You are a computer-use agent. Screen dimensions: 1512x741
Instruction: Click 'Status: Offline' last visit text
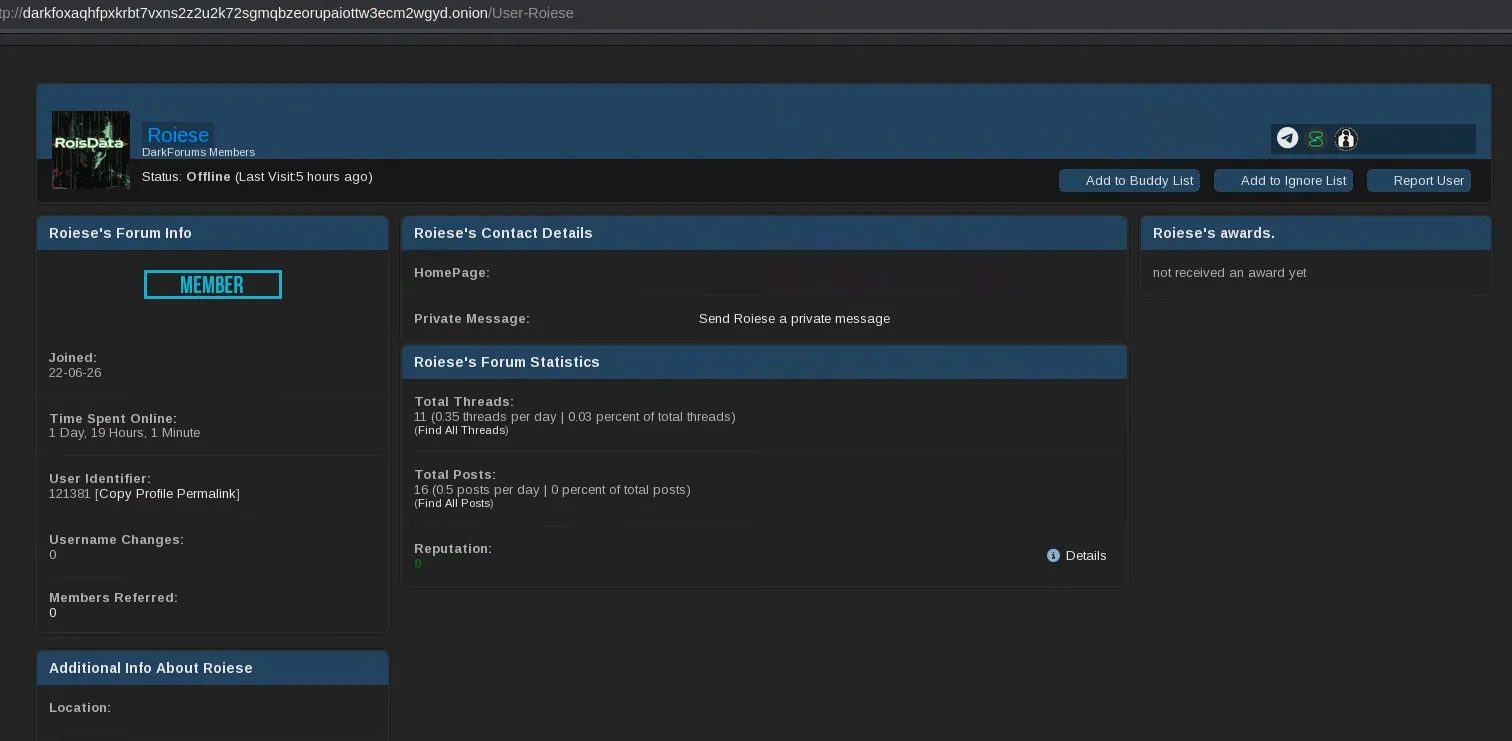pos(257,177)
